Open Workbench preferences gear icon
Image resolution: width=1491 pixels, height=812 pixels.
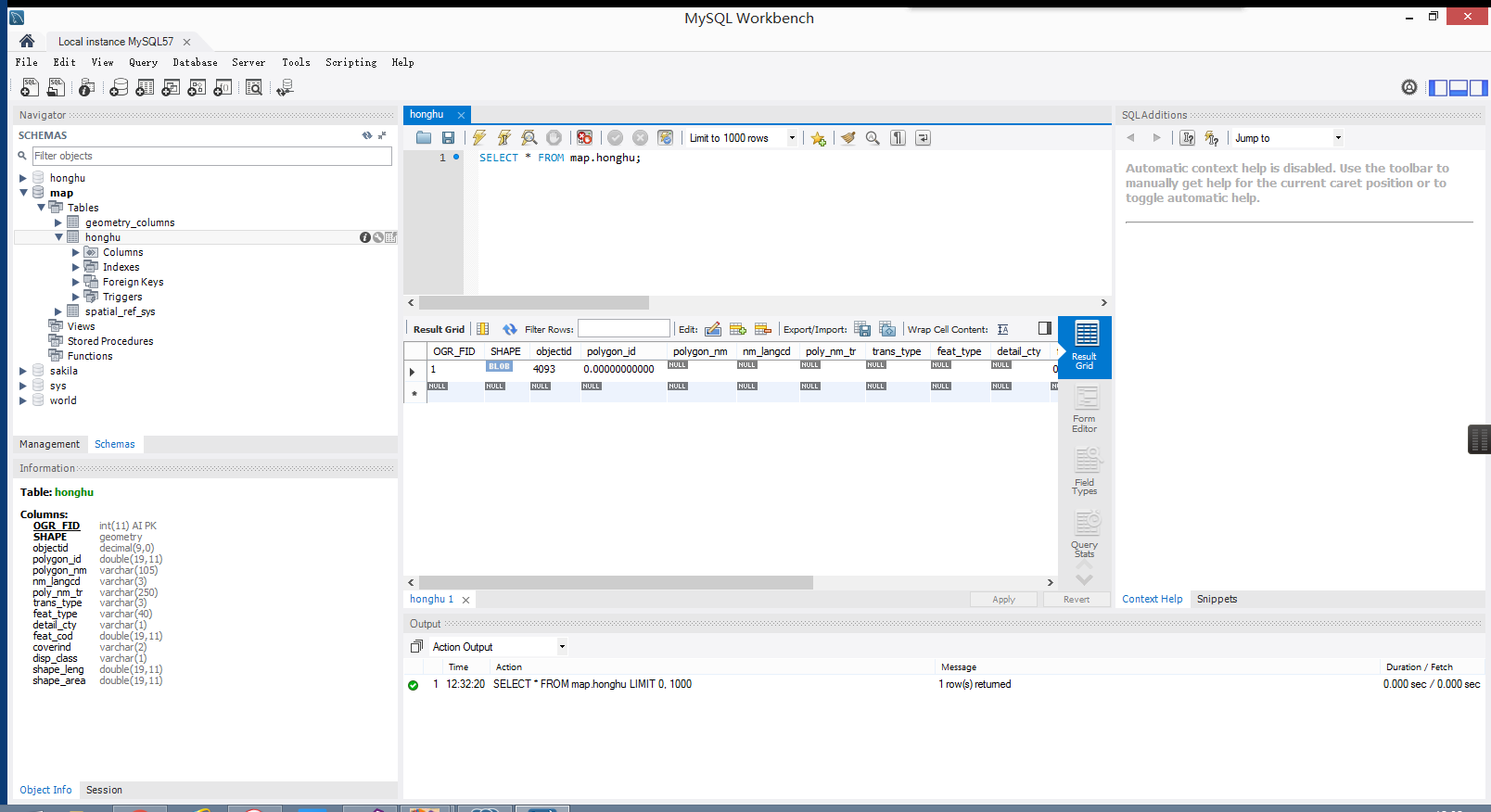1409,87
